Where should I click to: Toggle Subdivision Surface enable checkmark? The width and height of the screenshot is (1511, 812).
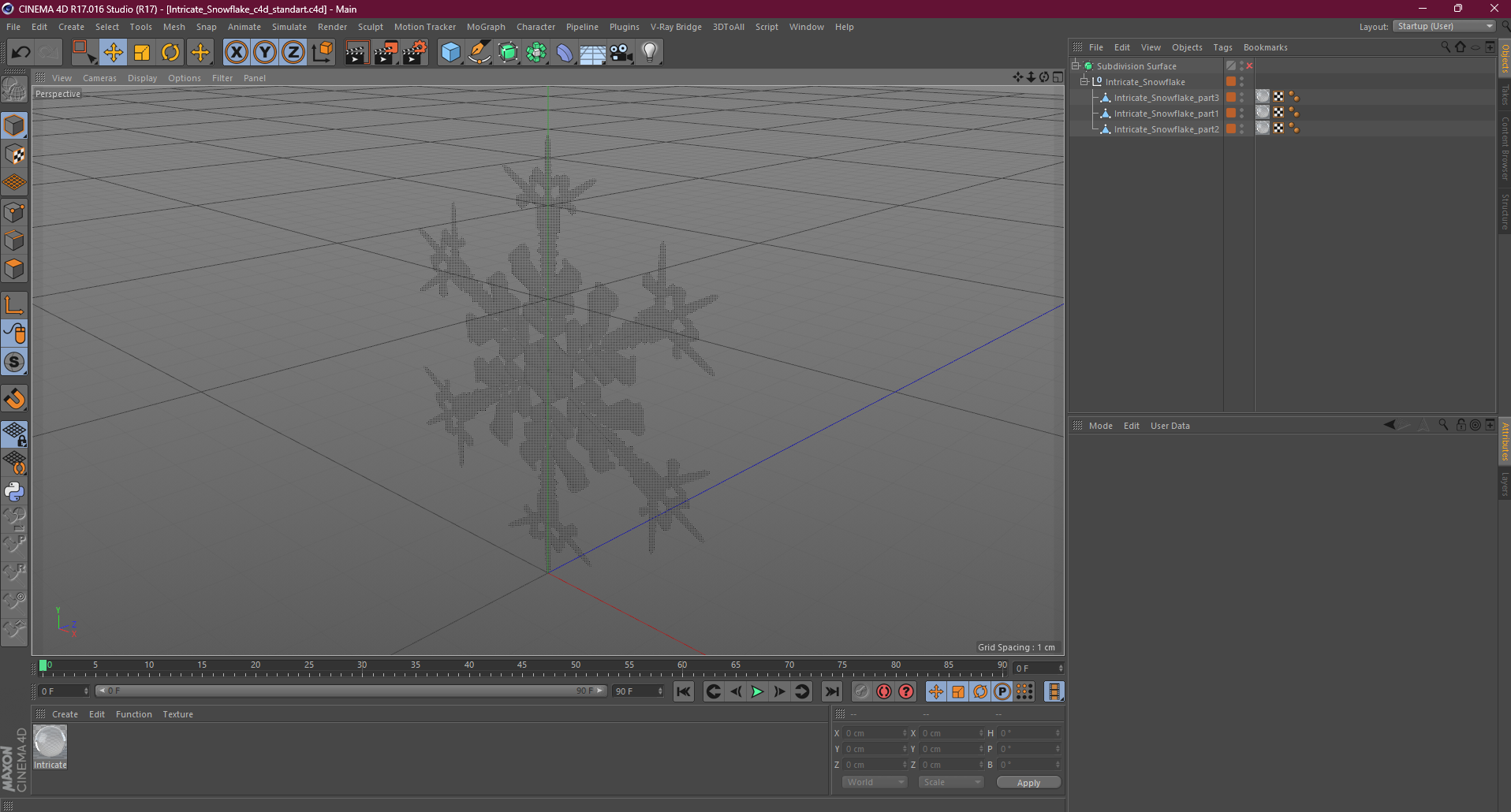[x=1250, y=65]
